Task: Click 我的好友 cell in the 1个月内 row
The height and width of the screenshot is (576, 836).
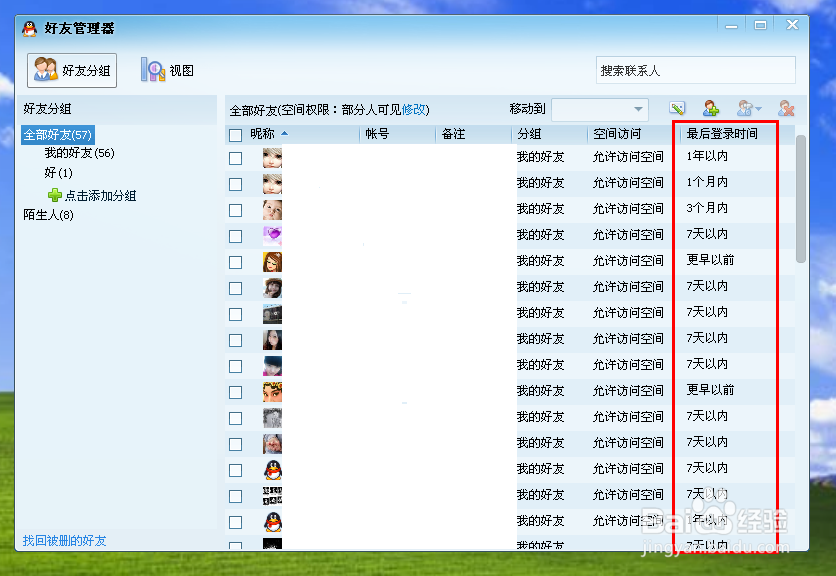Action: click(x=540, y=183)
